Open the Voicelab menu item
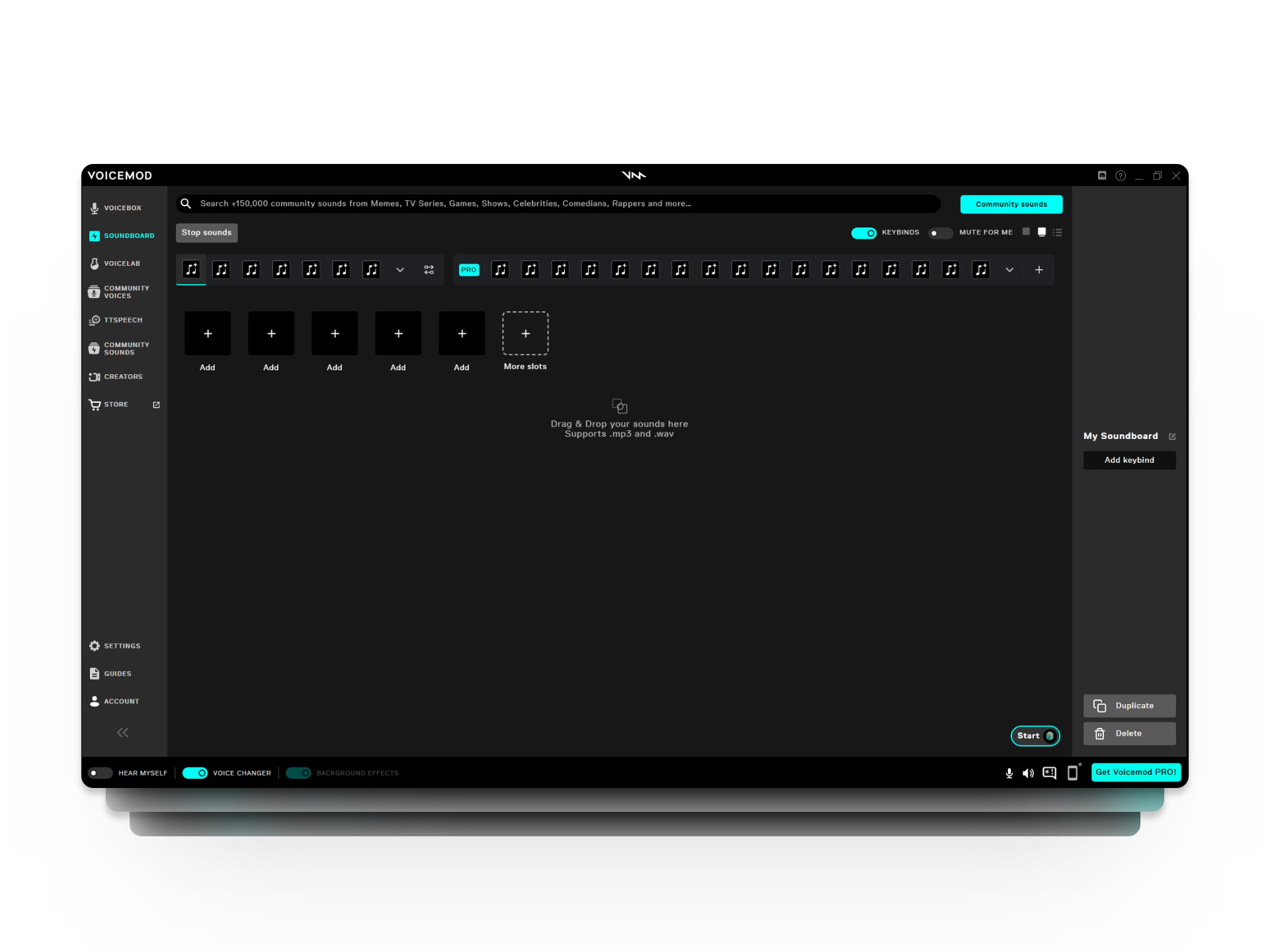This screenshot has width=1270, height=952. [x=122, y=263]
